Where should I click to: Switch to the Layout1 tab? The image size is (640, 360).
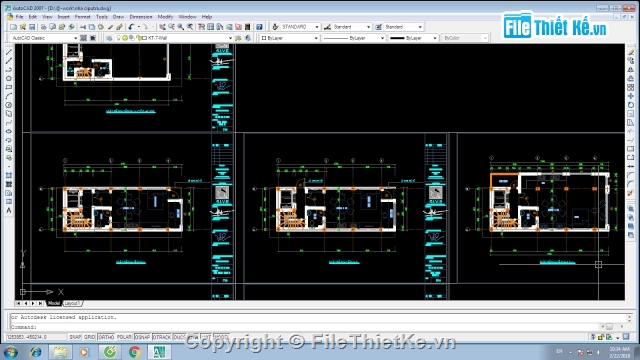point(72,303)
